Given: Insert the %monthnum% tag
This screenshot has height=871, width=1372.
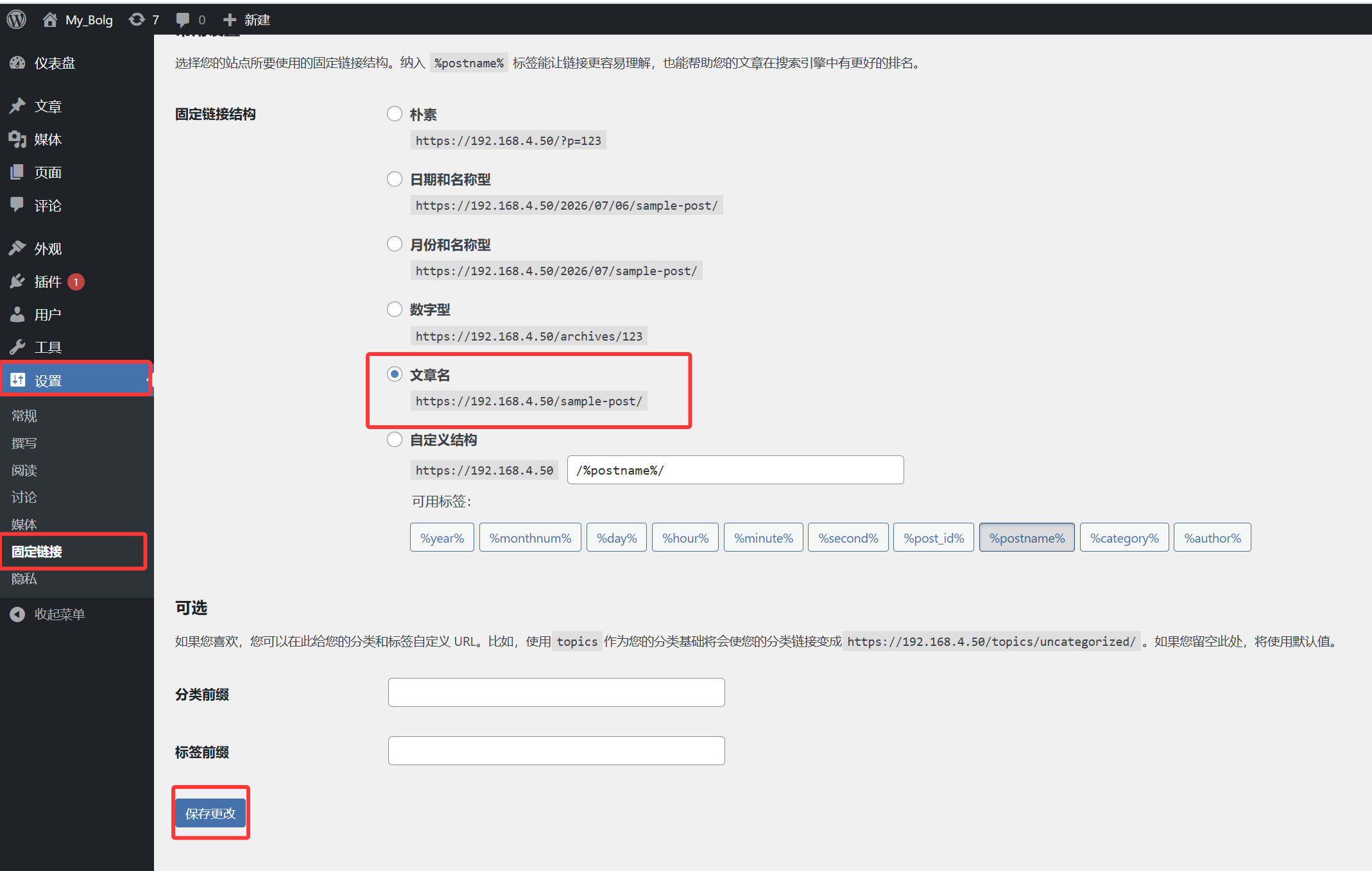Looking at the screenshot, I should (x=530, y=537).
